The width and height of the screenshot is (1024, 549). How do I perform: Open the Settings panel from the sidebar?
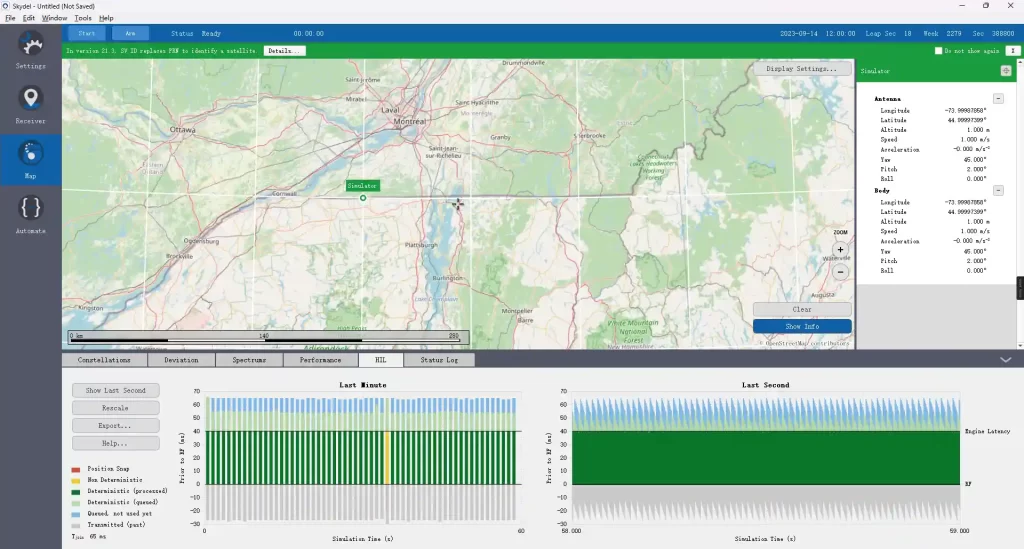coord(31,50)
